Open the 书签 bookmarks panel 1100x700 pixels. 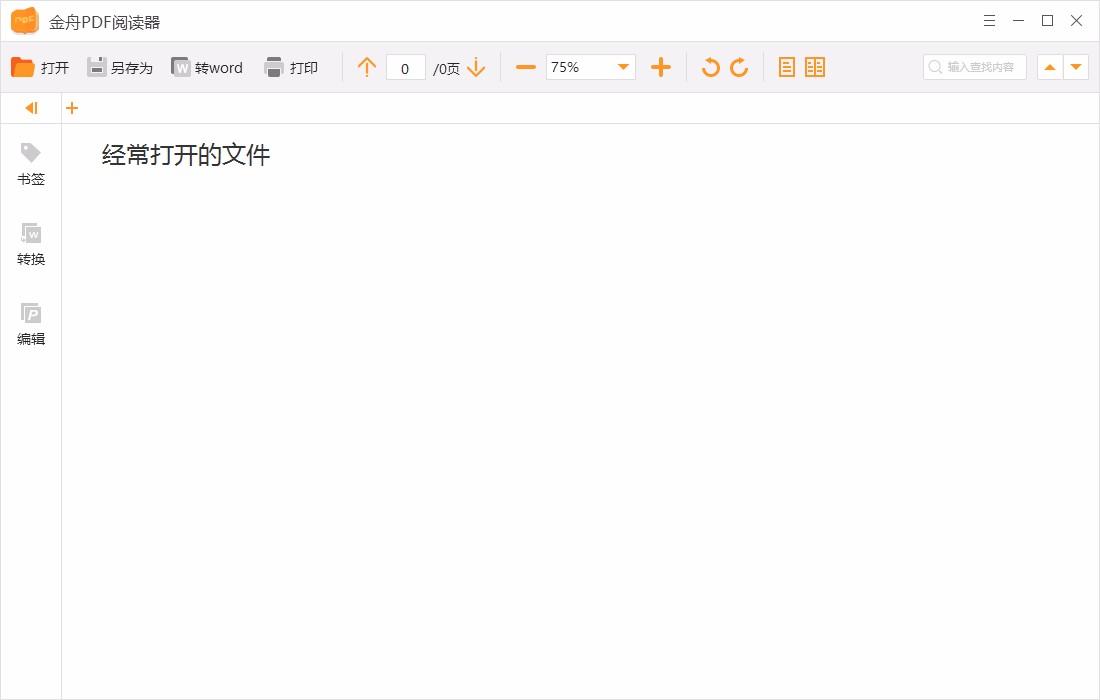(x=31, y=163)
